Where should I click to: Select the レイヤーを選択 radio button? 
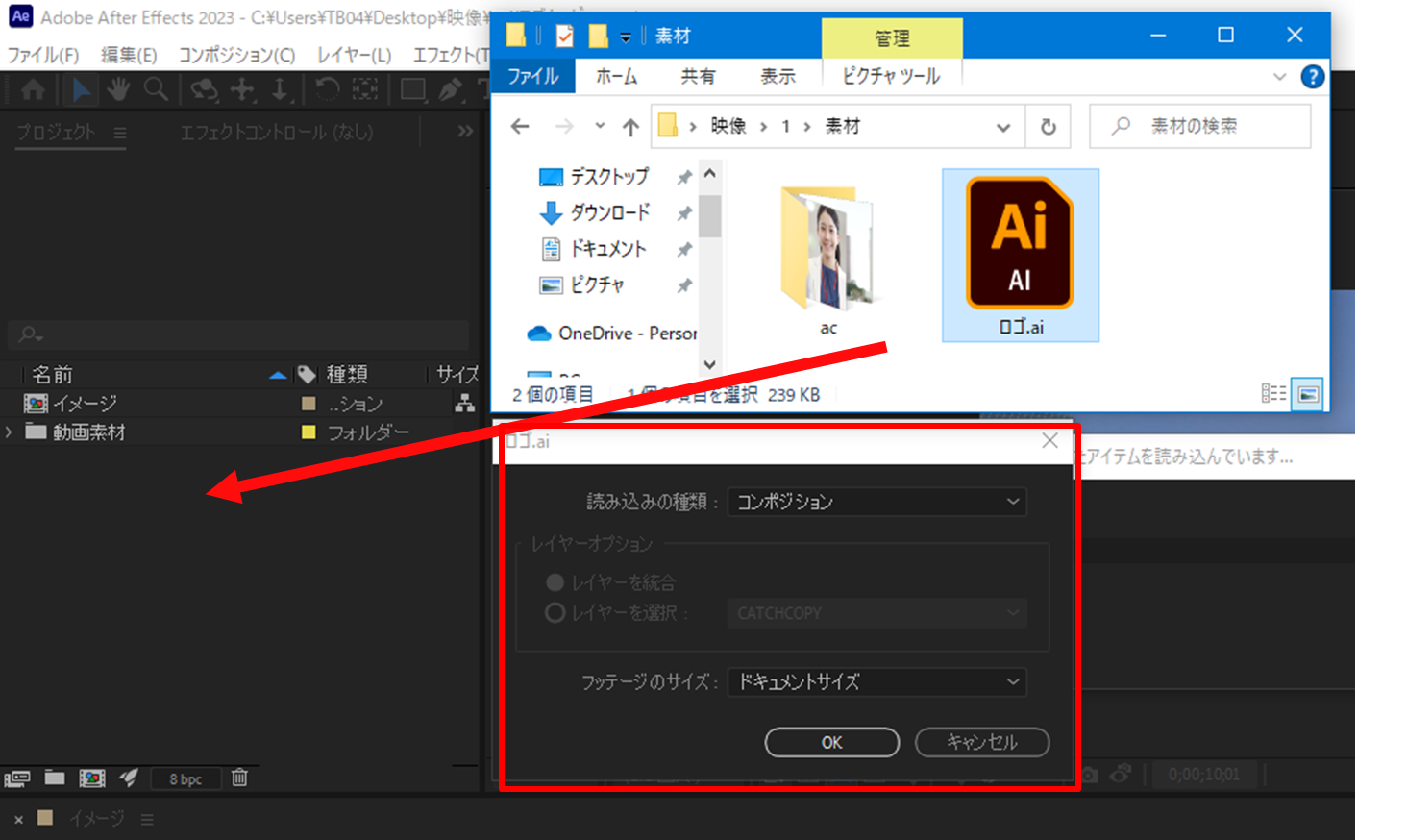pyautogui.click(x=555, y=612)
